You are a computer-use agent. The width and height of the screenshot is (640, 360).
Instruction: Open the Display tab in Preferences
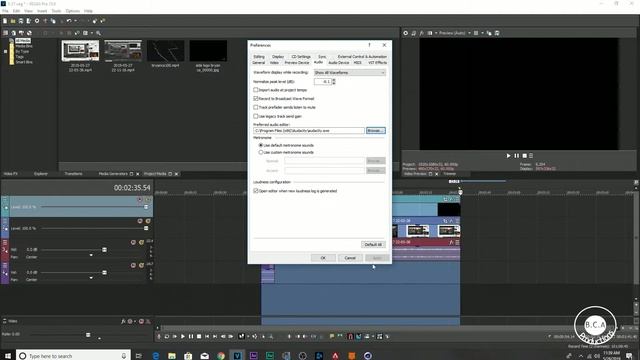click(x=278, y=57)
